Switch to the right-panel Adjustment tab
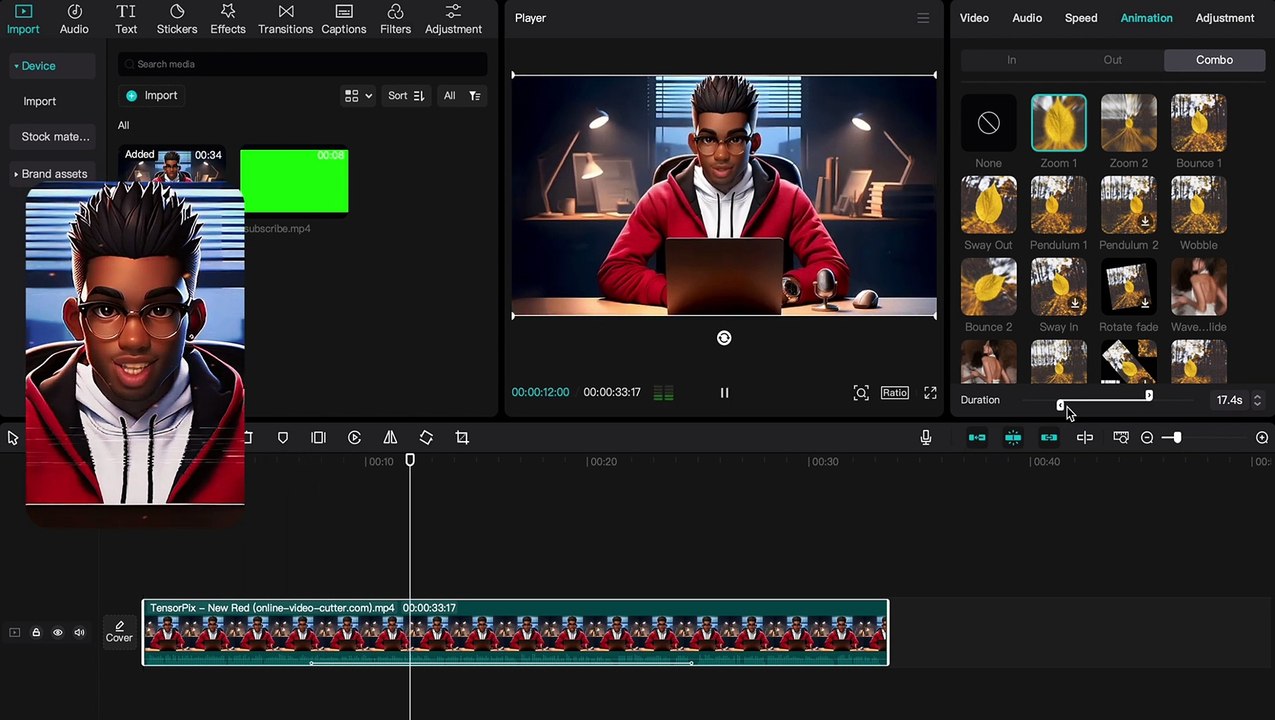This screenshot has height=720, width=1275. pos(1225,18)
